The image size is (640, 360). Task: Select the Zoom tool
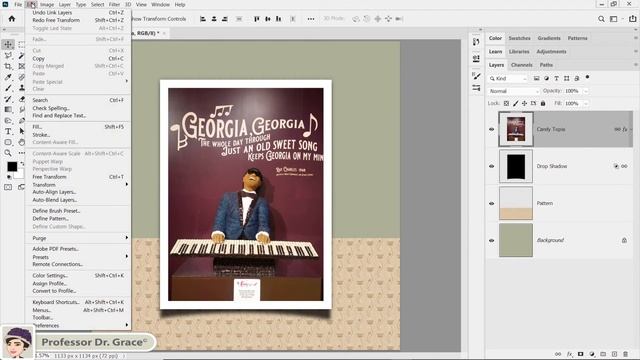(x=8, y=153)
